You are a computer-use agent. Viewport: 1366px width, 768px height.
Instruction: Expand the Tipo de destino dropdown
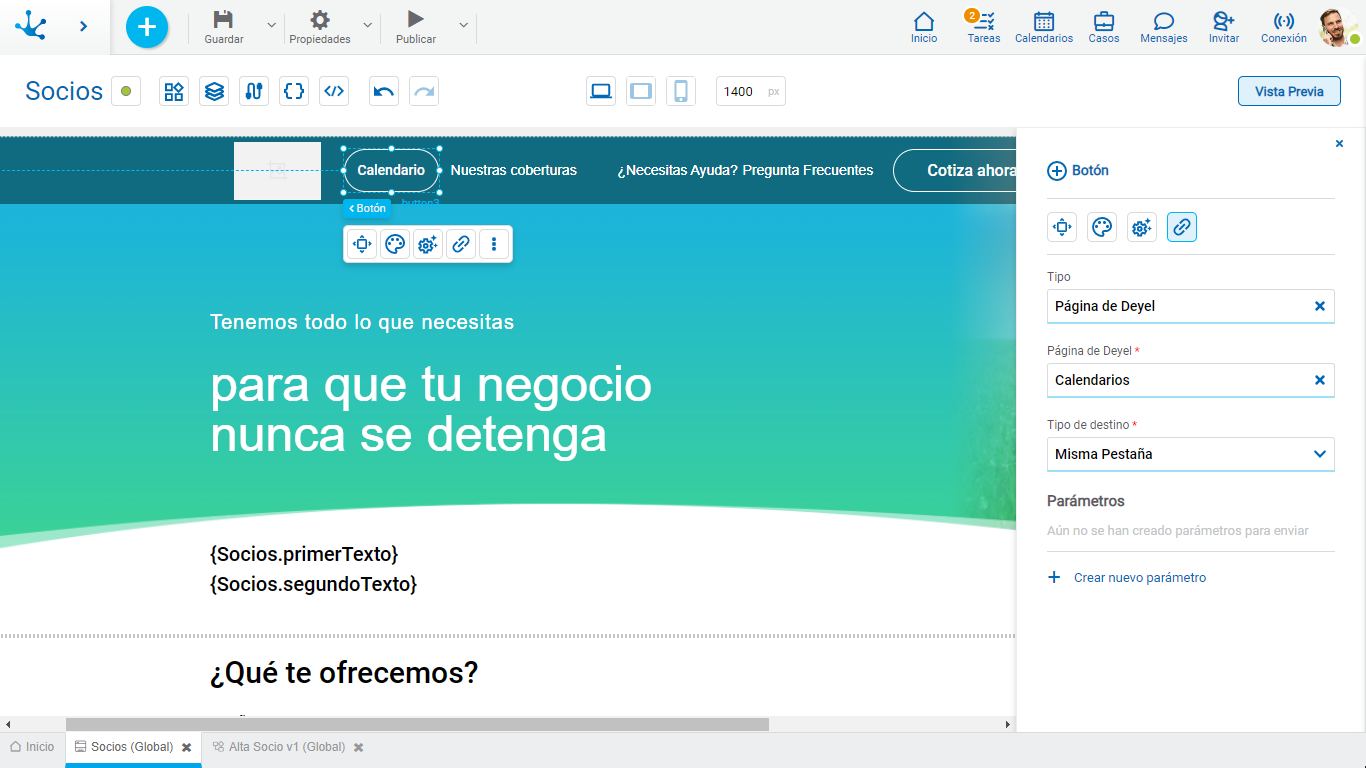coord(1320,454)
